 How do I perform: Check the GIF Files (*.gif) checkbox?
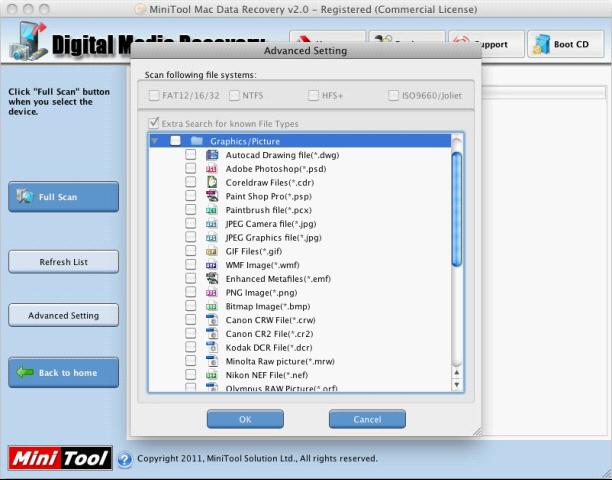coord(190,251)
